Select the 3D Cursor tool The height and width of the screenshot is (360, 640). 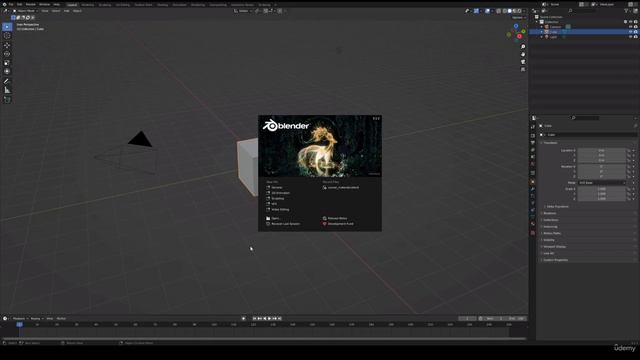tap(7, 36)
